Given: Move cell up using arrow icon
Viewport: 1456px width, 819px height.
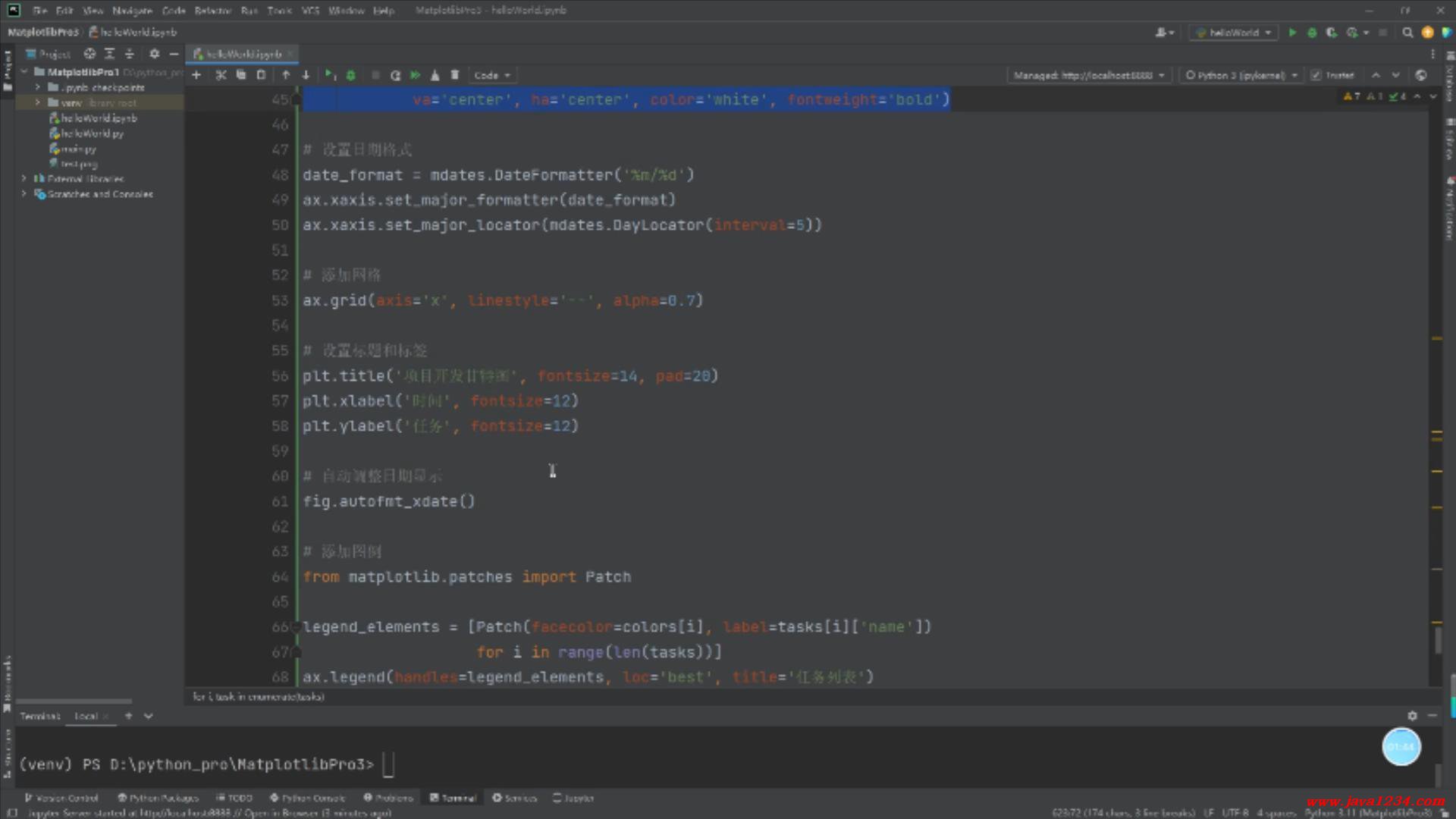Looking at the screenshot, I should pyautogui.click(x=286, y=75).
